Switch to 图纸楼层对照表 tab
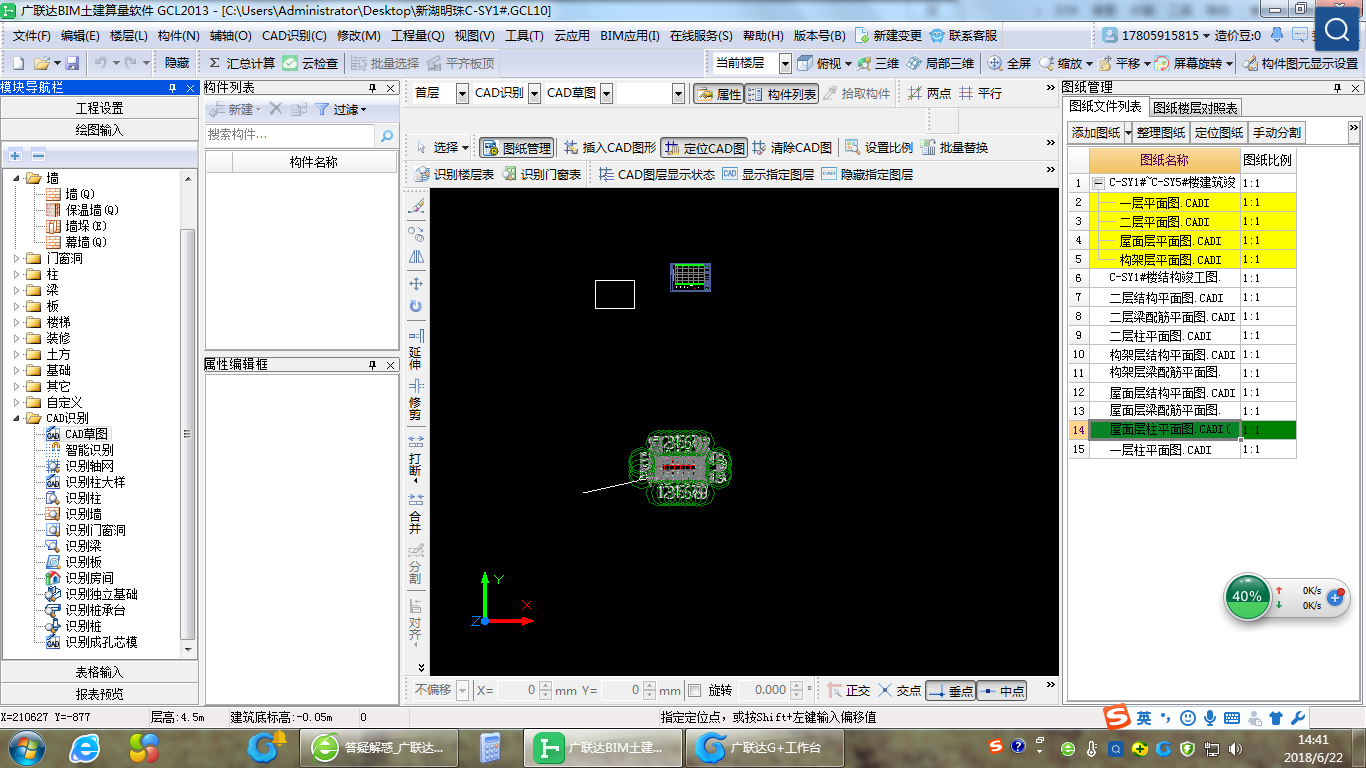1366x768 pixels. click(x=1195, y=108)
